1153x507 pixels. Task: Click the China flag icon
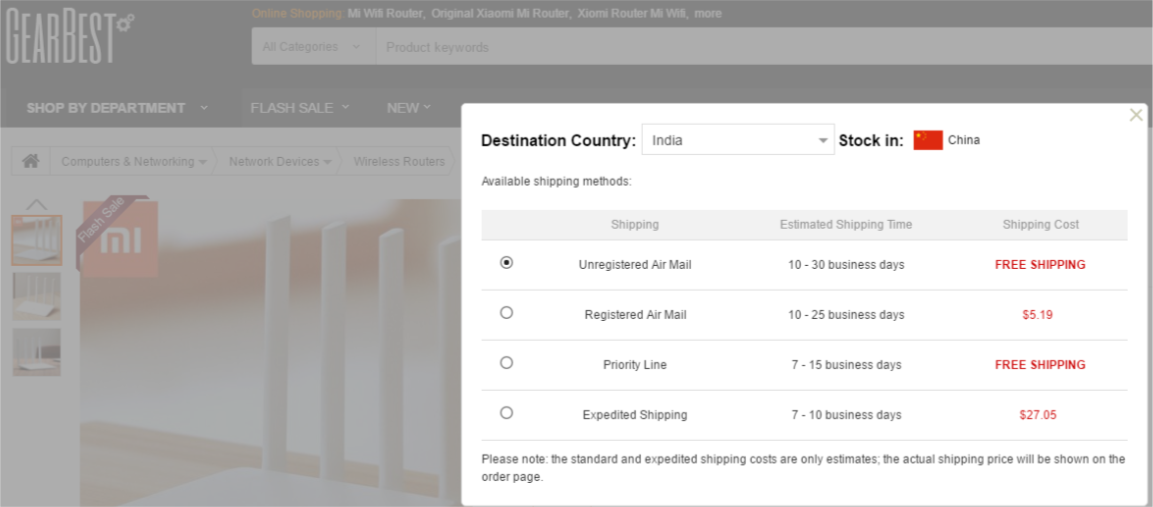tap(927, 140)
